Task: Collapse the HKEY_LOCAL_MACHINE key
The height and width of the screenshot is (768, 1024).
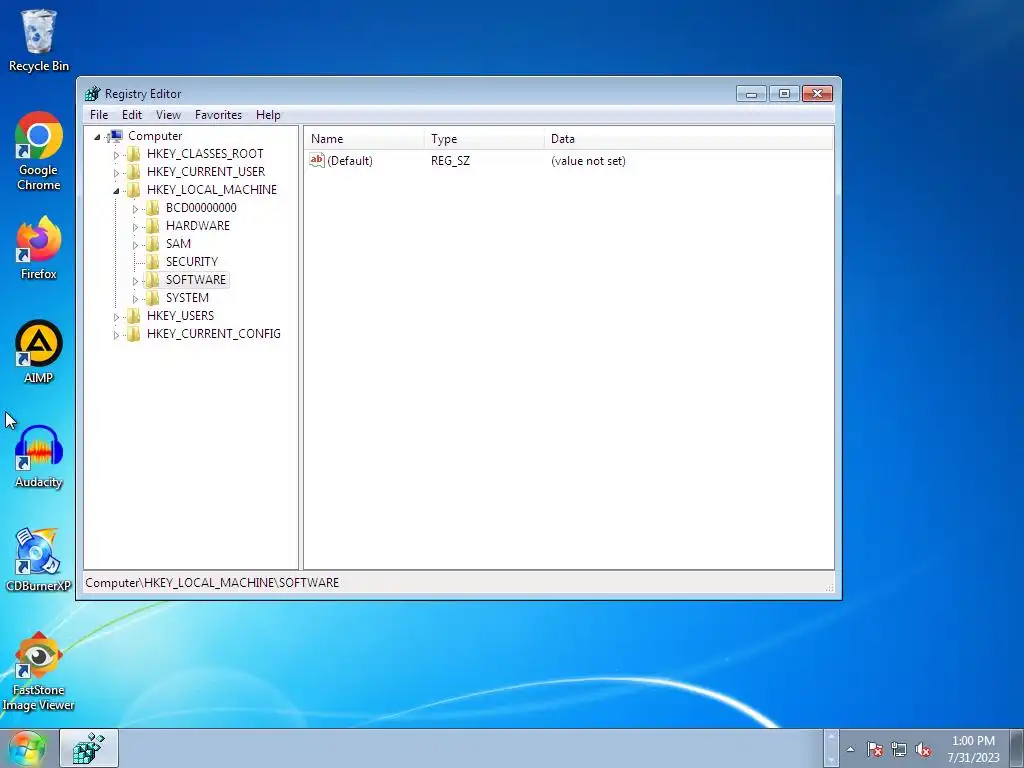Action: click(116, 191)
